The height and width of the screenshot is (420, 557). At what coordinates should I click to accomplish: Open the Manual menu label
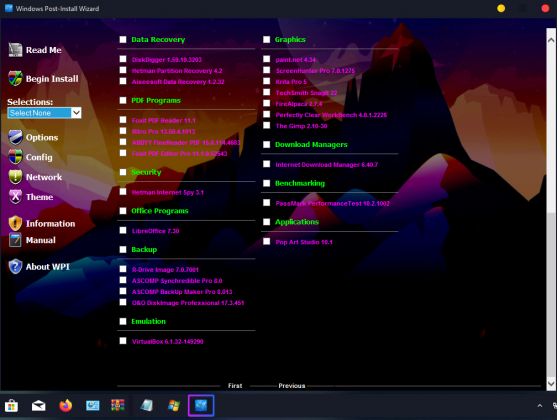click(x=40, y=240)
